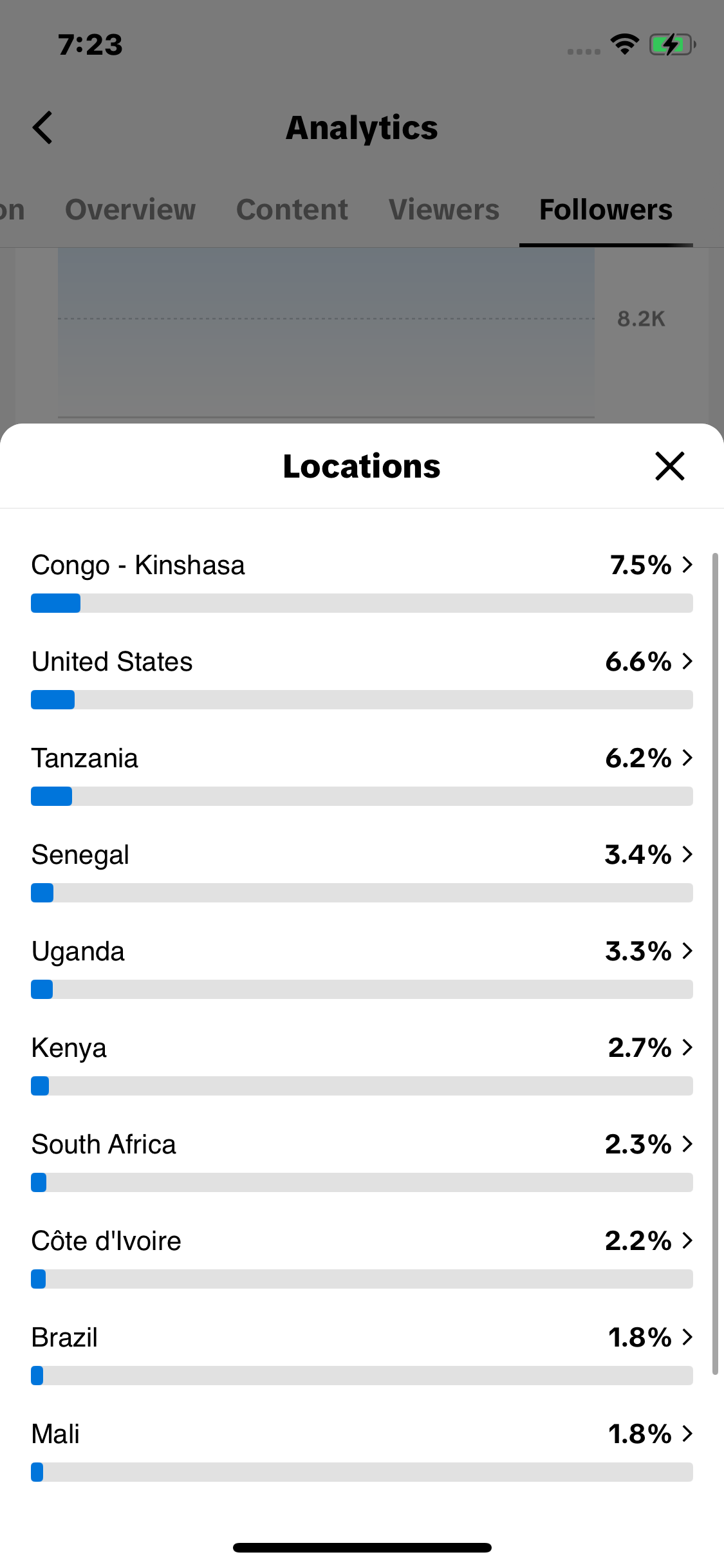The image size is (724, 1568).
Task: Click the locations list scrollbar
Action: click(x=715, y=964)
